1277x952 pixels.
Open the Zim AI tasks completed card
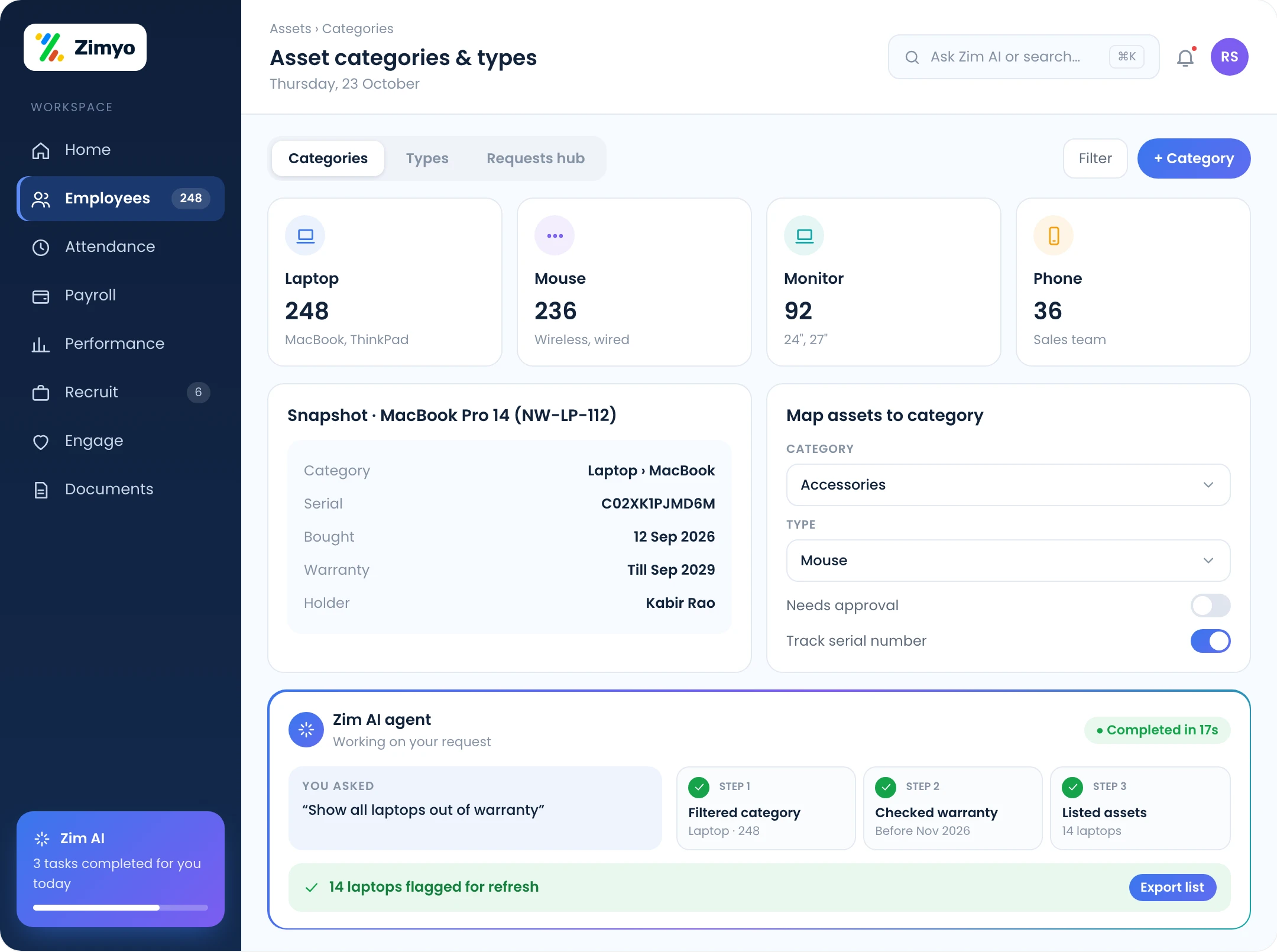121,869
